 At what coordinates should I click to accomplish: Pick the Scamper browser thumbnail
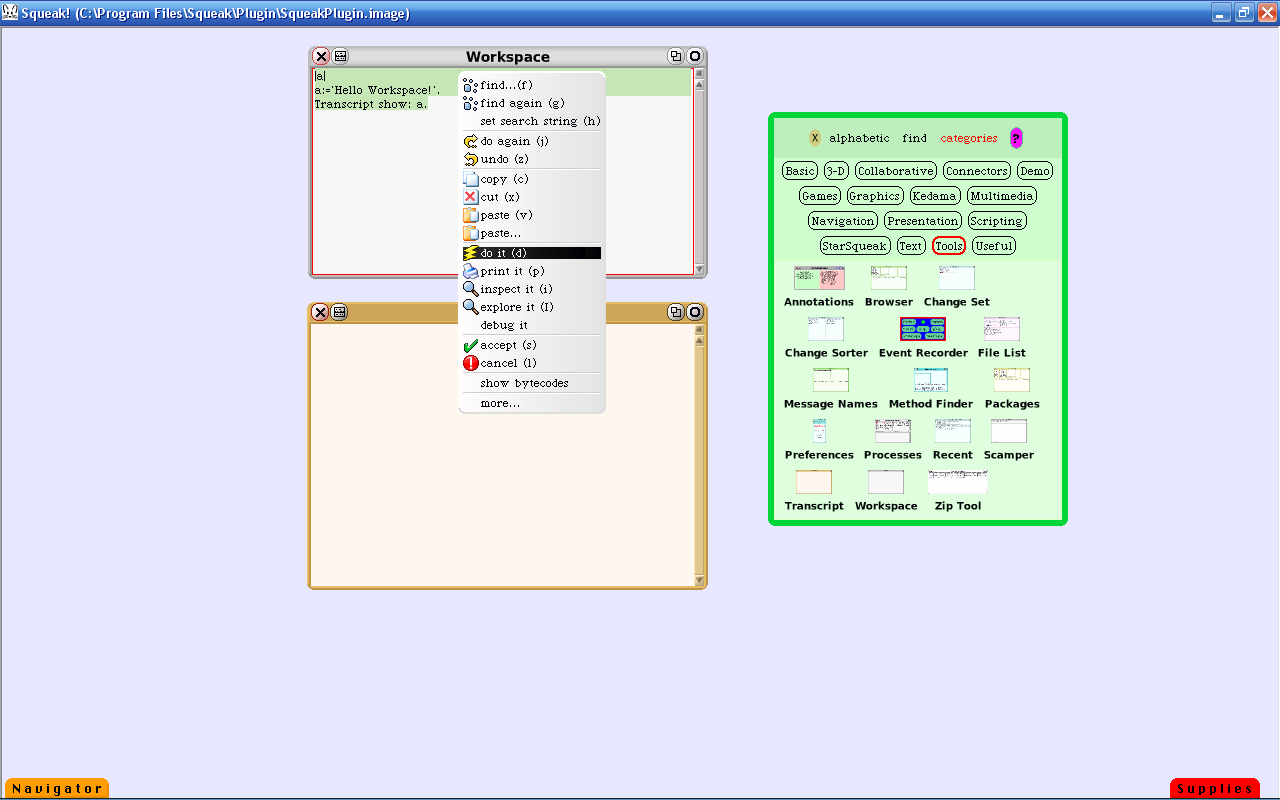(1009, 431)
